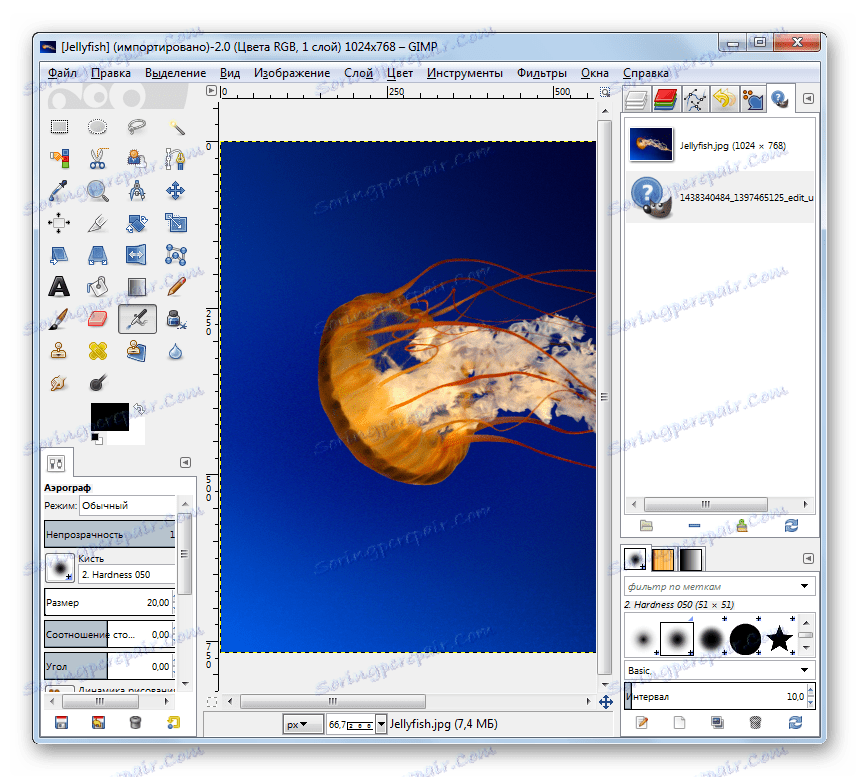Select the Flip tool

pos(137,255)
